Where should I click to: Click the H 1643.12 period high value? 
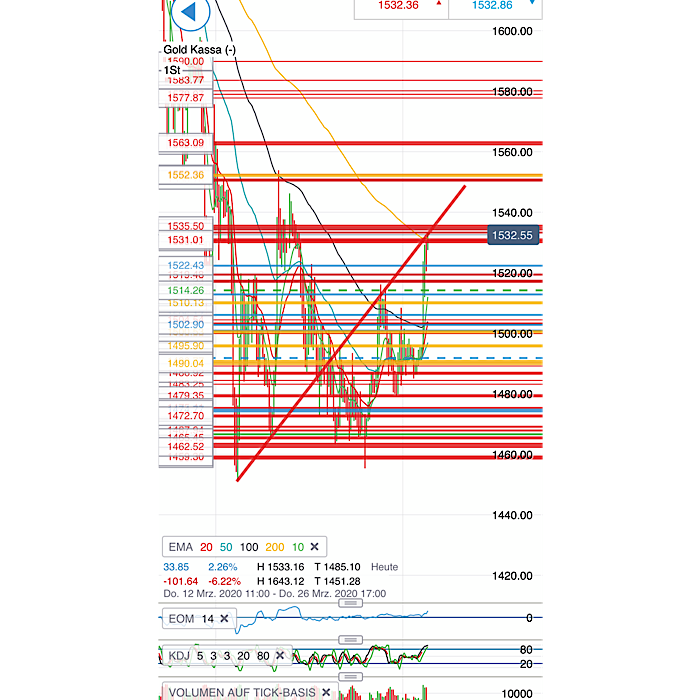coord(280,581)
